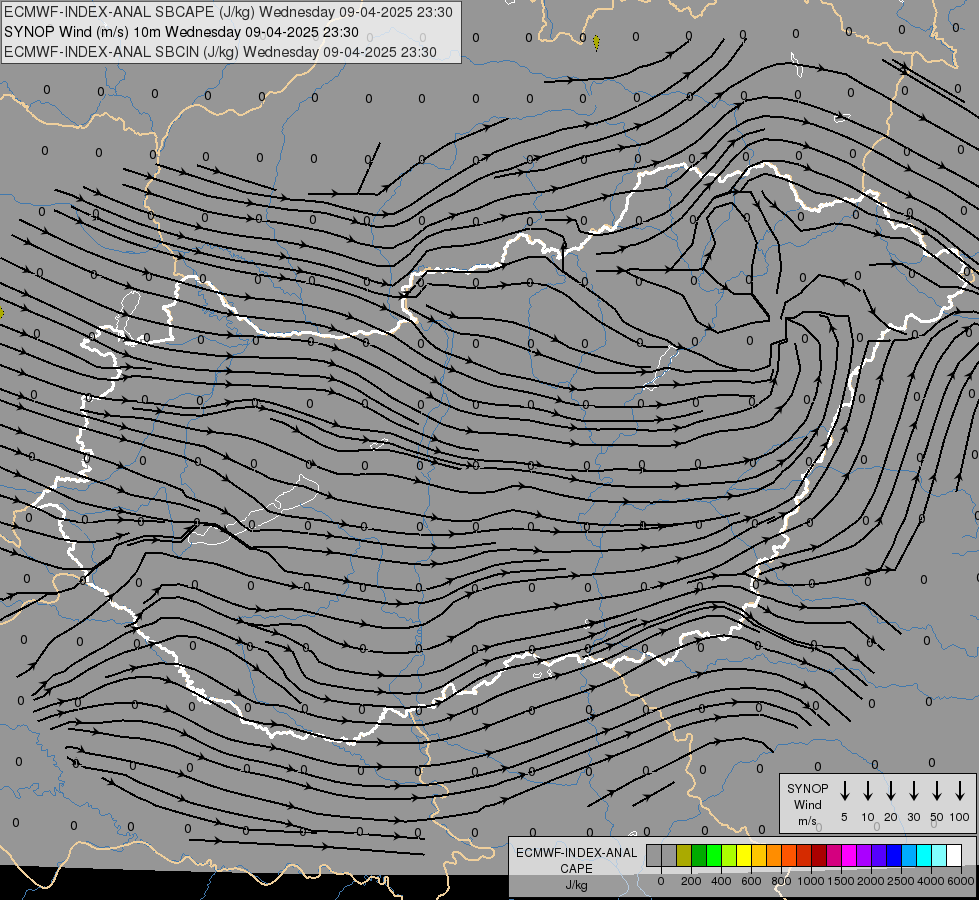Click the 400 value on CAPE scale

tap(721, 881)
